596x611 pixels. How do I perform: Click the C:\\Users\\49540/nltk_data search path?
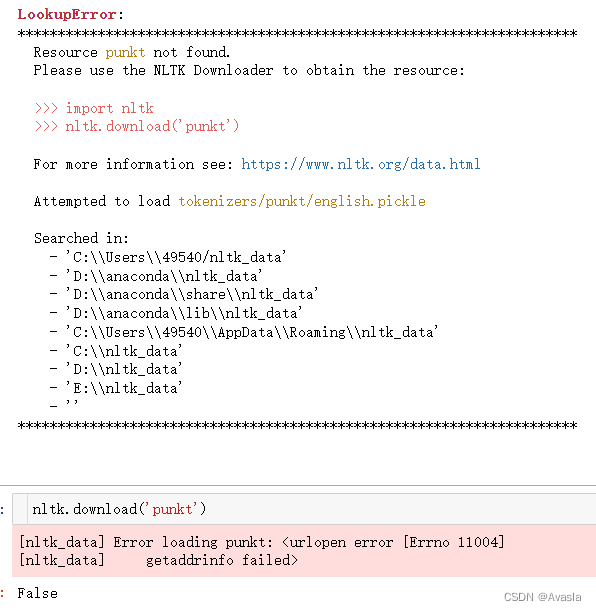[176, 257]
